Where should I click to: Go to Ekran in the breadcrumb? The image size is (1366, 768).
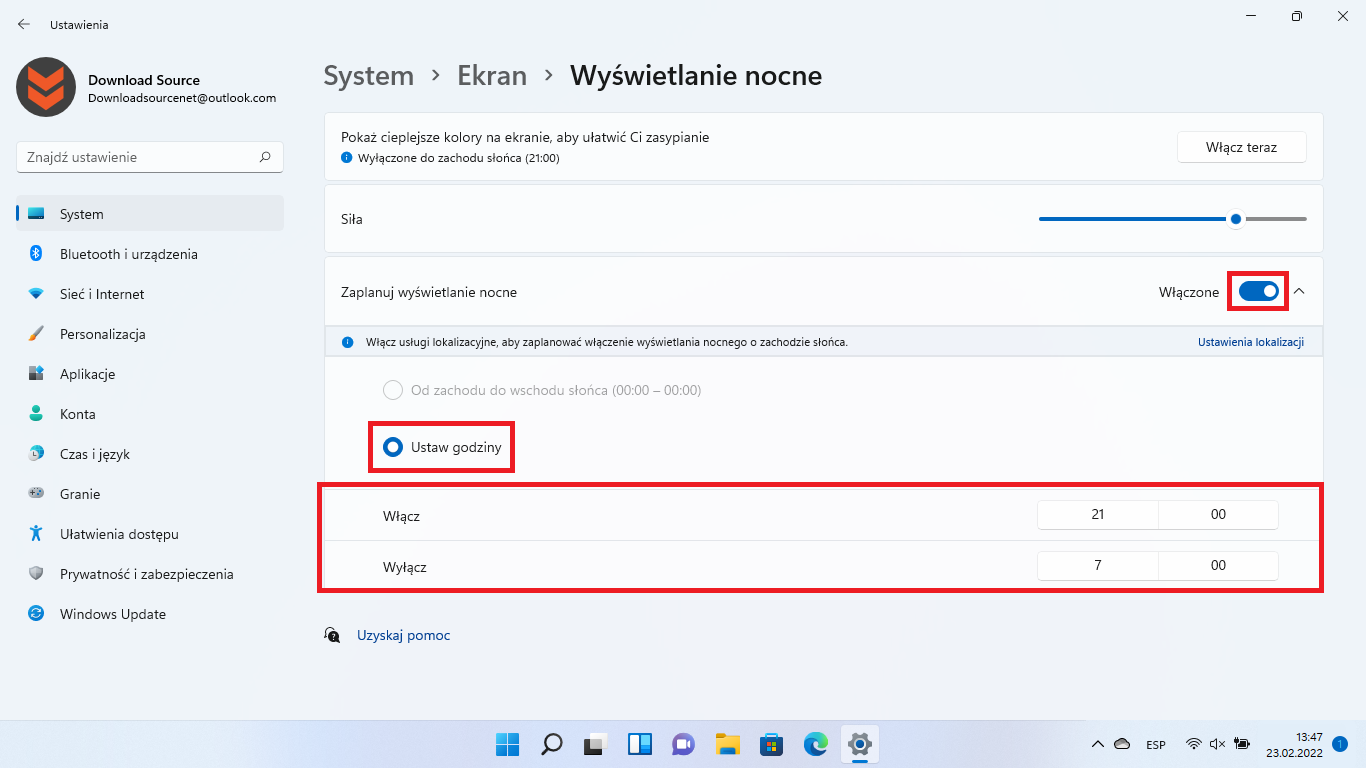click(x=492, y=75)
